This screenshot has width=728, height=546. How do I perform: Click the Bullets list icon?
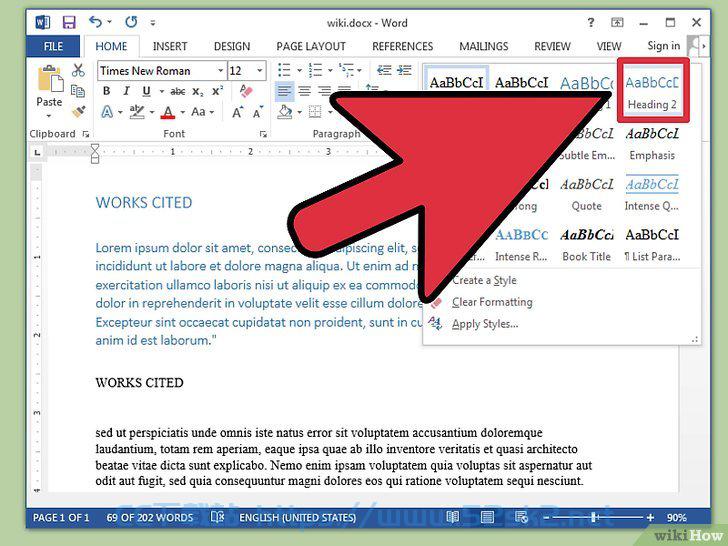284,70
